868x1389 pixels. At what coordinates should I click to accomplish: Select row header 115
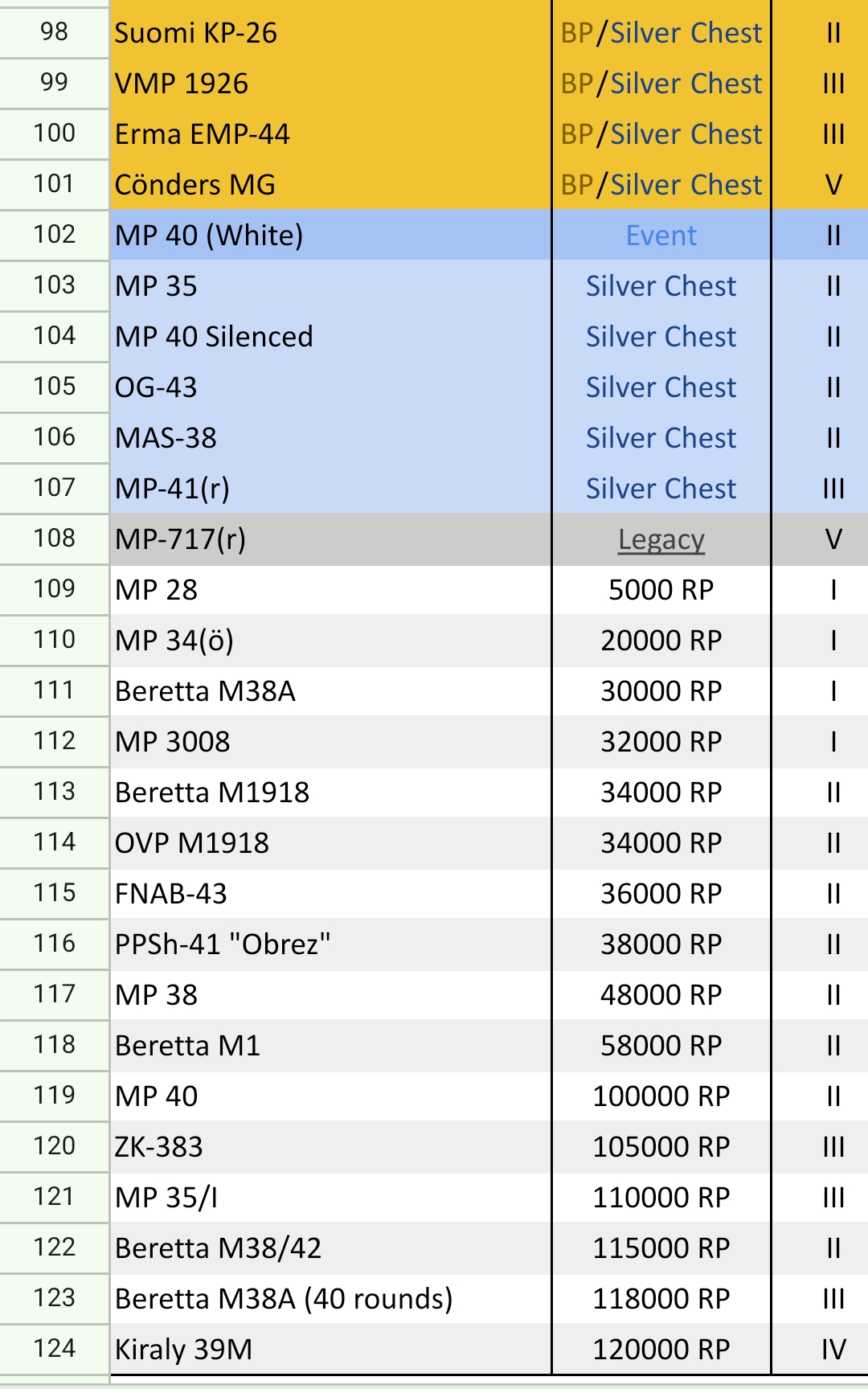point(54,893)
